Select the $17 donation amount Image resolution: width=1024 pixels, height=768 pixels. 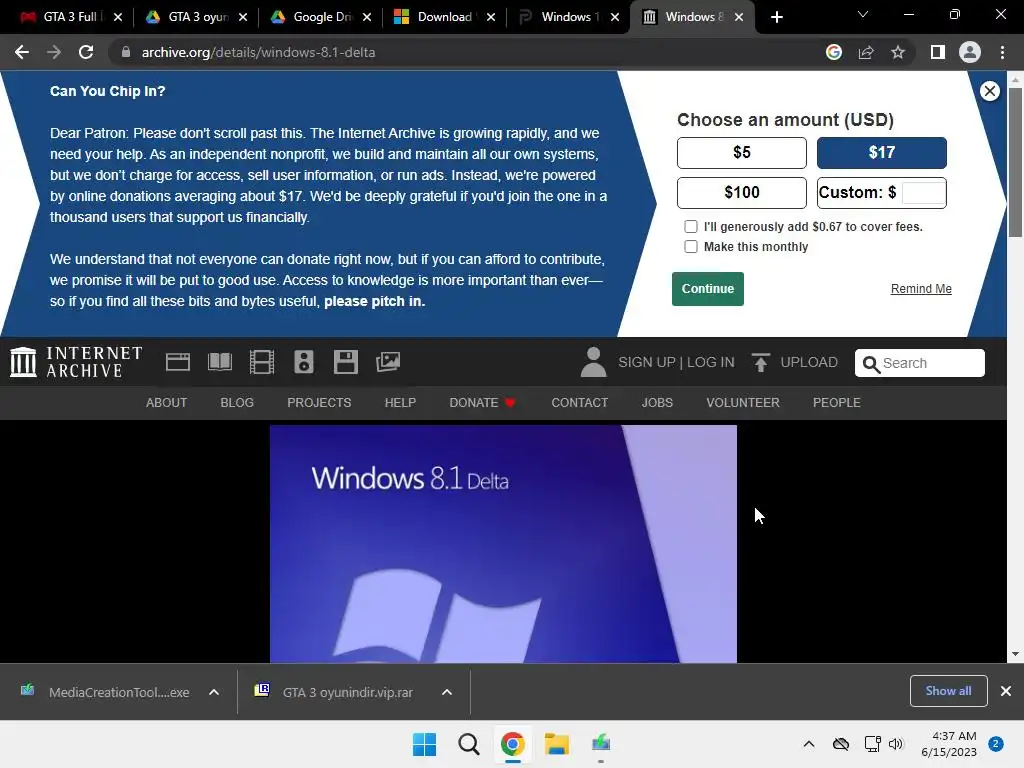coord(882,153)
